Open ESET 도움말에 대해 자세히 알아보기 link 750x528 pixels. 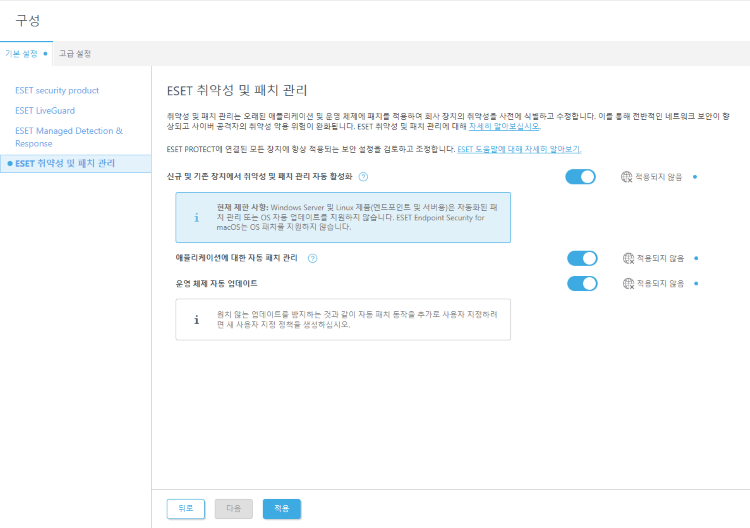519,149
